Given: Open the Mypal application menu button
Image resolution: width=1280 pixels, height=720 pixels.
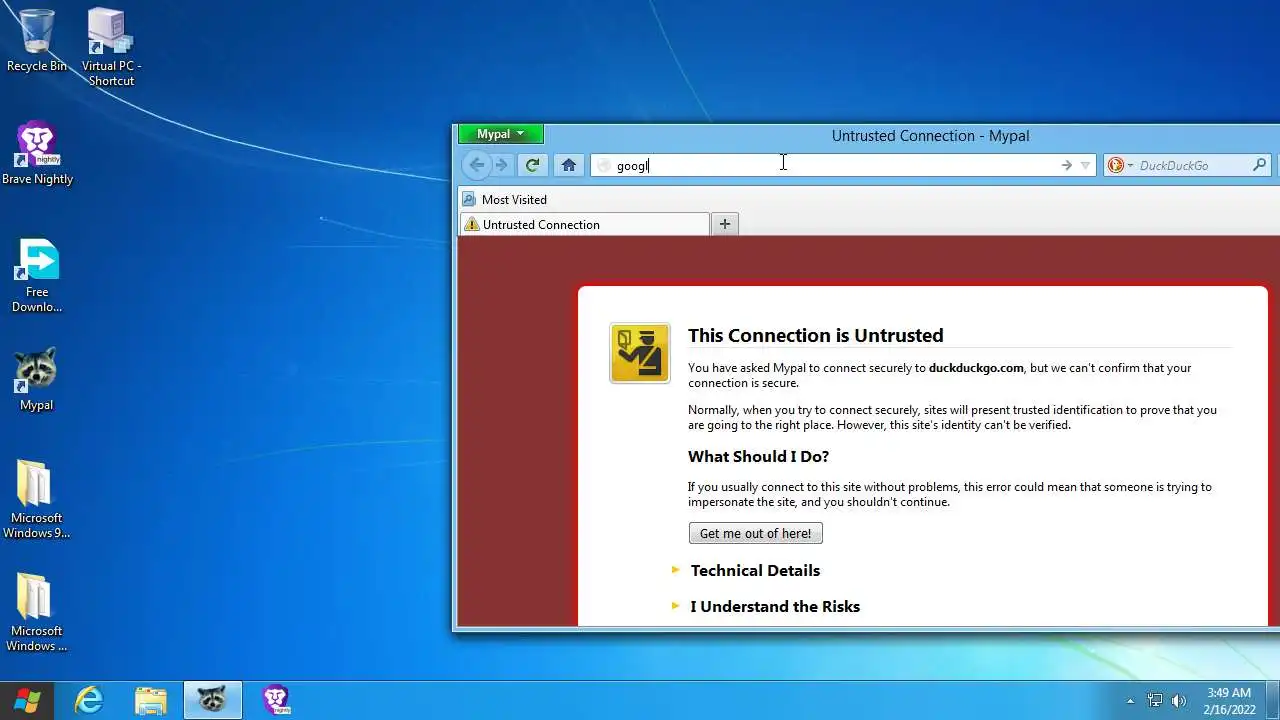Looking at the screenshot, I should (500, 134).
